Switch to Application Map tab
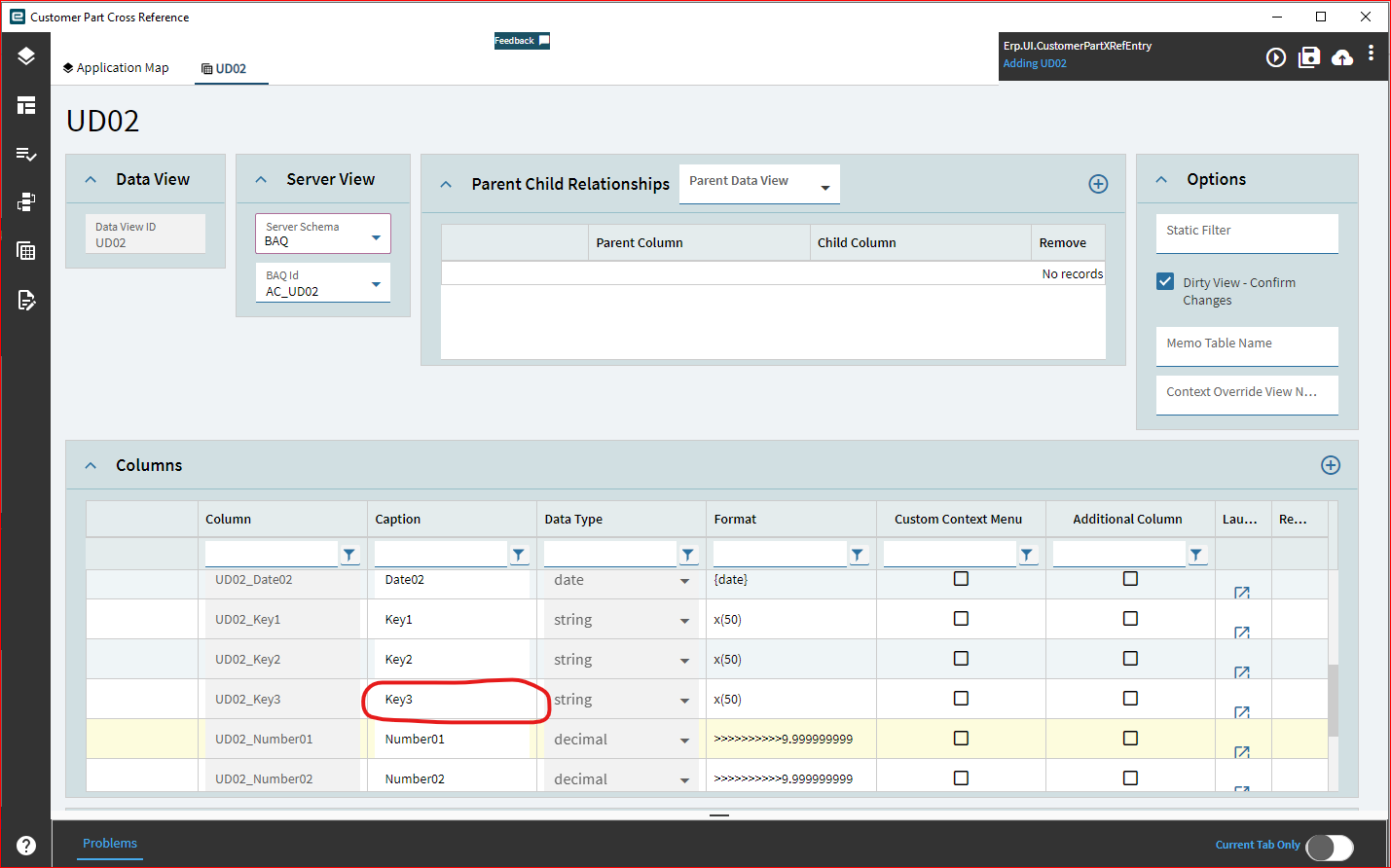 tap(116, 68)
